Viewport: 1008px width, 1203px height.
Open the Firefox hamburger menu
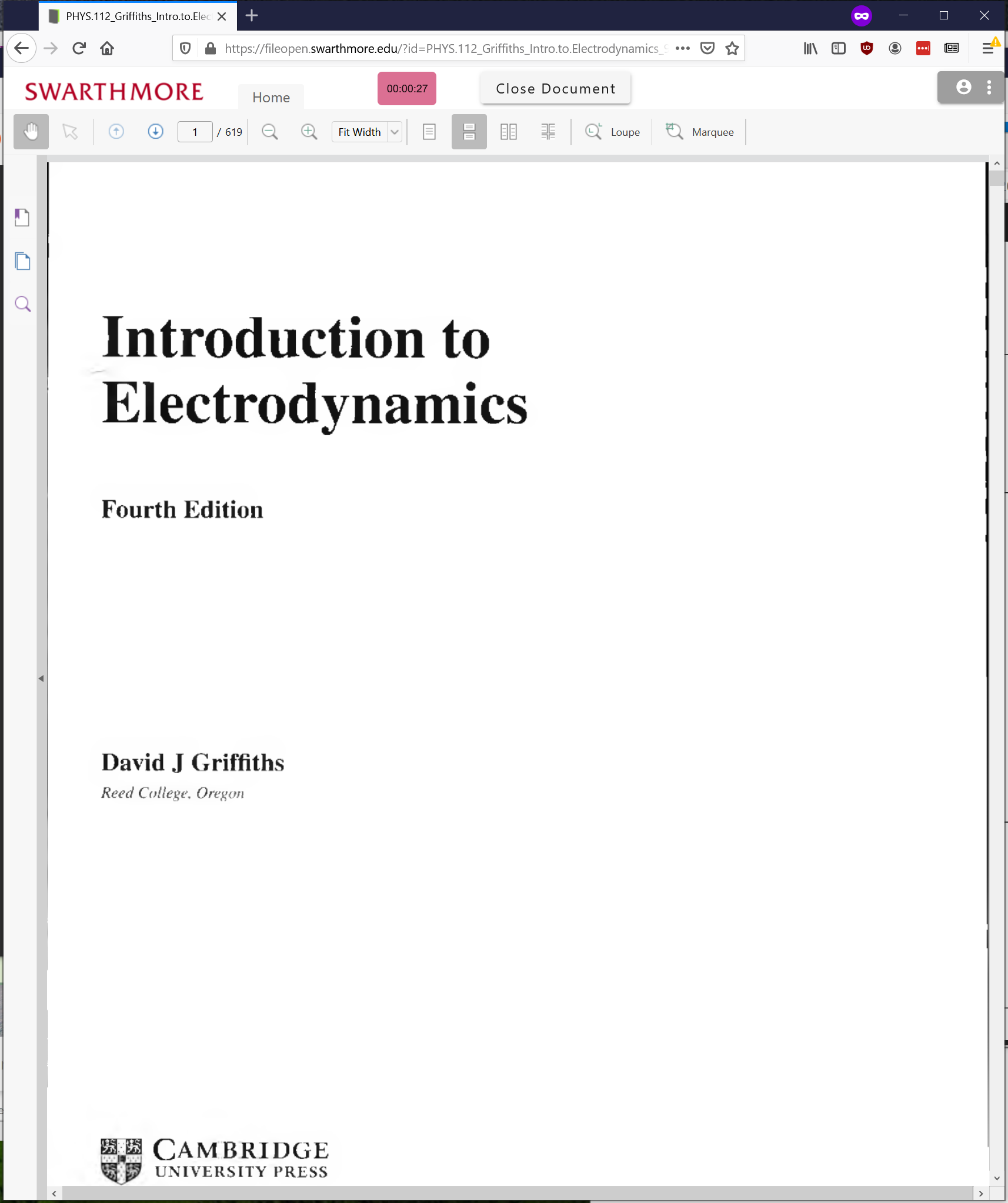[x=989, y=48]
